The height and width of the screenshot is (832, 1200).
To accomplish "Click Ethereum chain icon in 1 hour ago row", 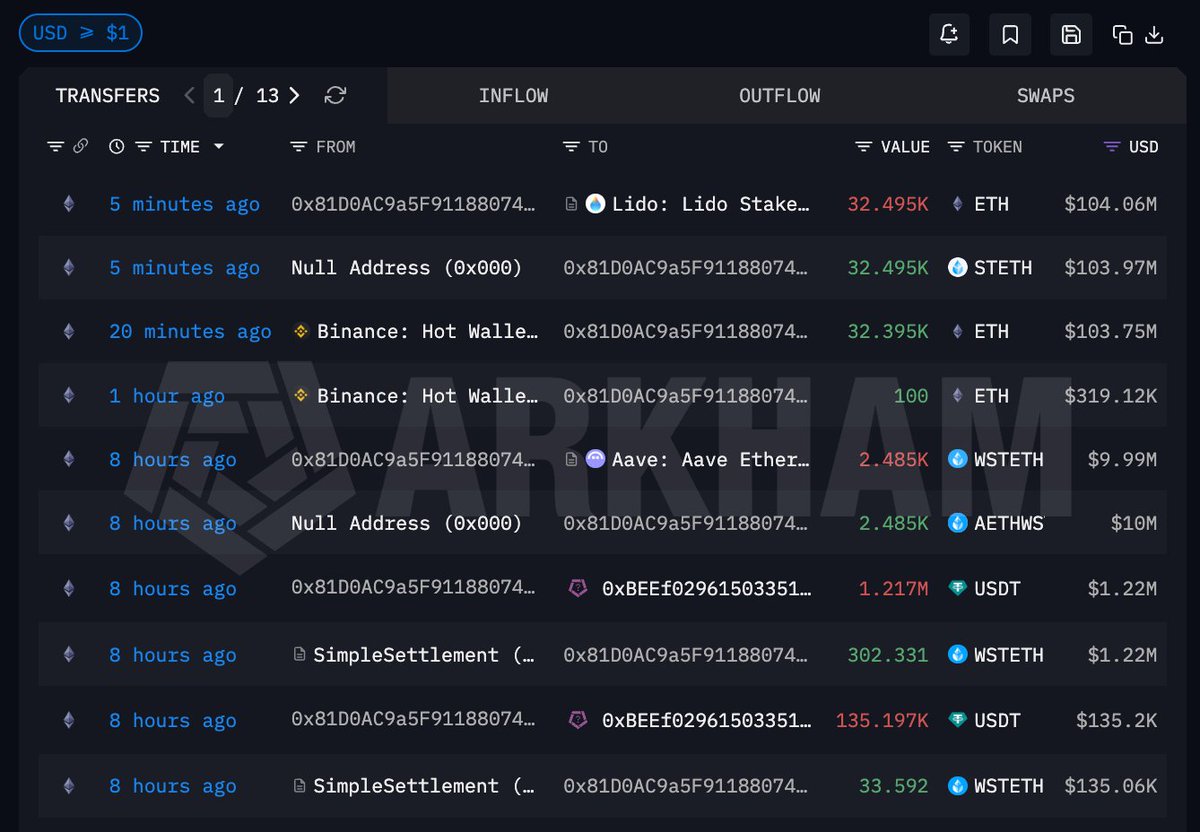I will [x=69, y=396].
